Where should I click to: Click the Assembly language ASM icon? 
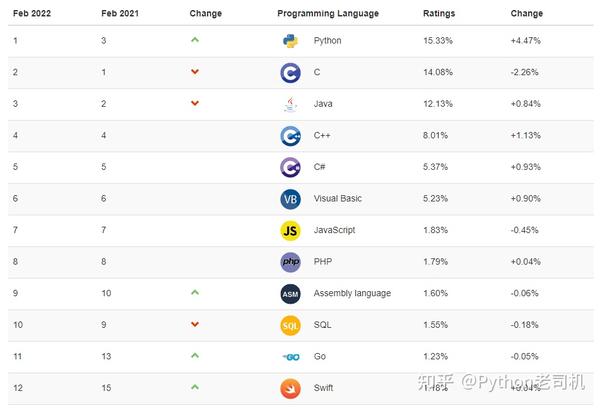point(290,294)
